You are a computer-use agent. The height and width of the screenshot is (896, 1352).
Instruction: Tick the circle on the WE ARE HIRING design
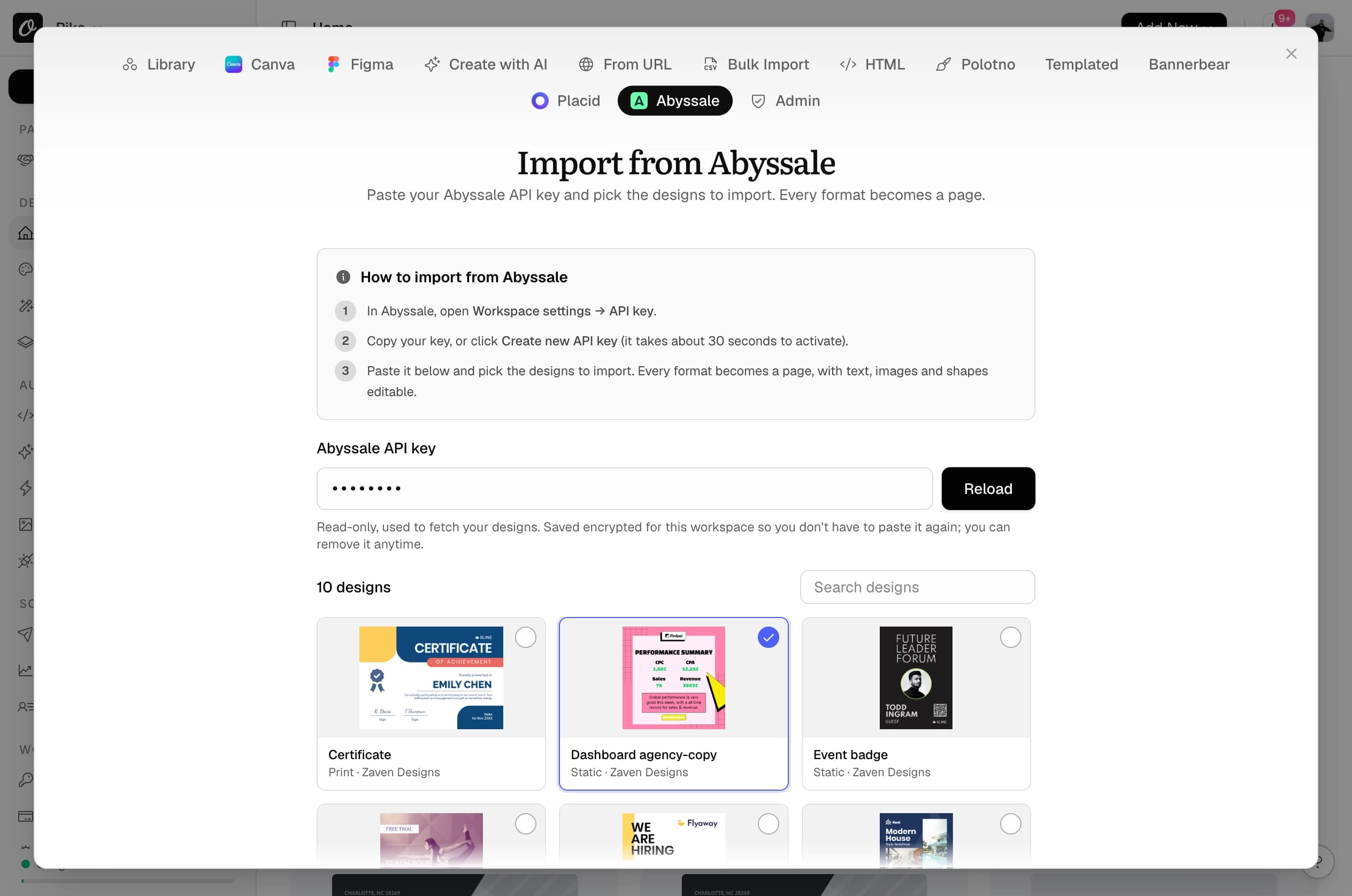[768, 824]
